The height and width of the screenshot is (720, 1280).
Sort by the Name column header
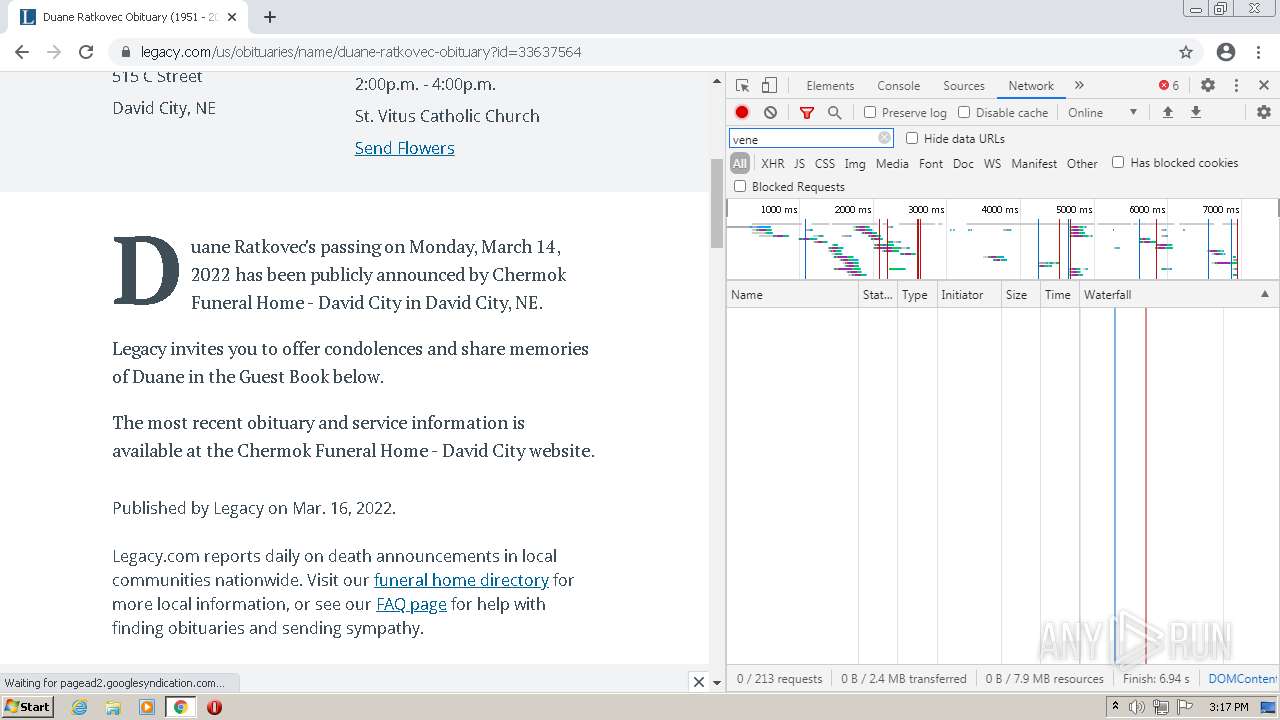point(792,295)
